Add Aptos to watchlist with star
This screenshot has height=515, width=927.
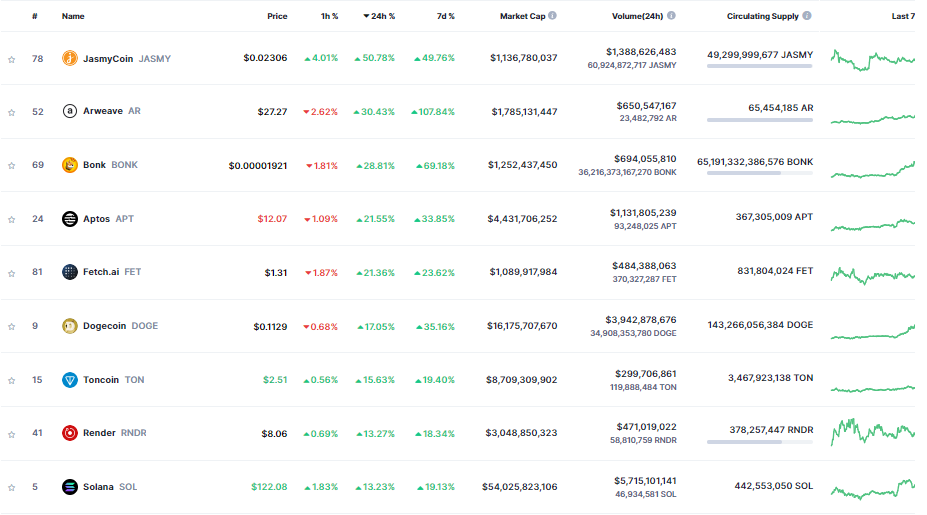(11, 219)
